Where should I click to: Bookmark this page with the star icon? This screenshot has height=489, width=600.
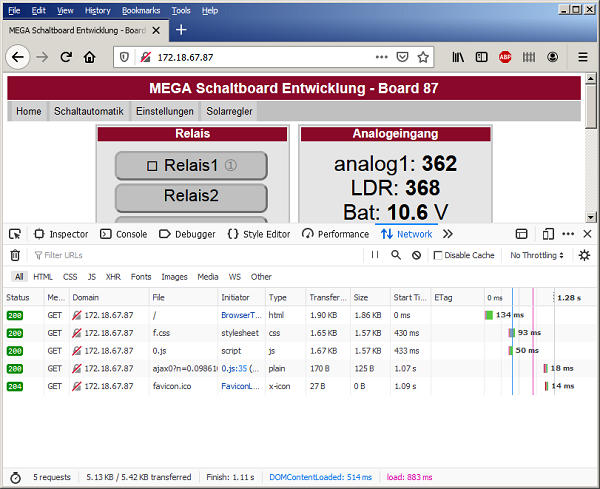(x=423, y=58)
